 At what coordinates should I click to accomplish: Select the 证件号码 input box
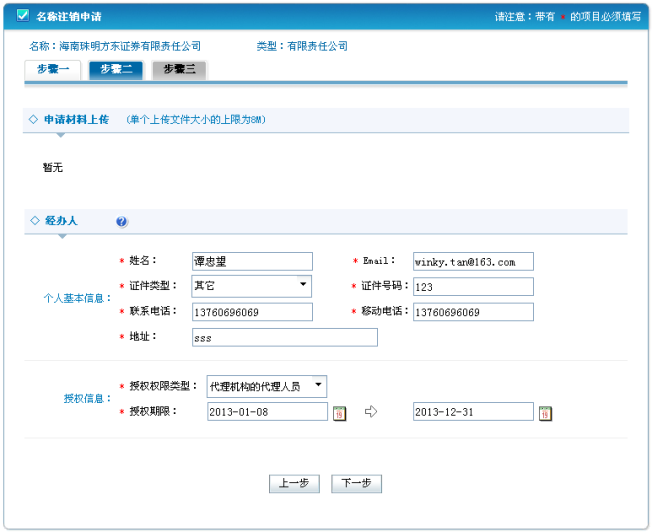pyautogui.click(x=472, y=287)
